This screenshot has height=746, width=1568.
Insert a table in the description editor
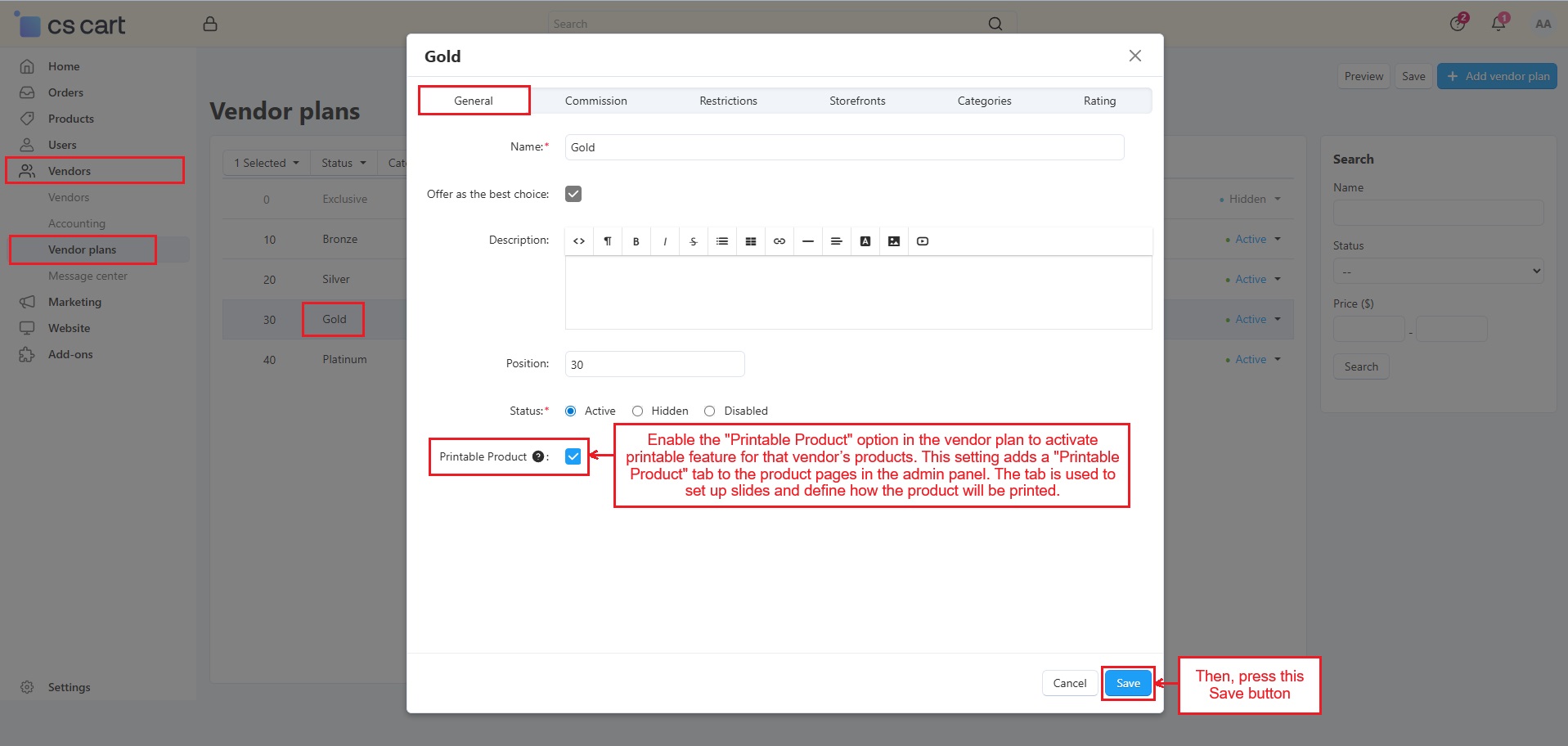click(x=750, y=241)
